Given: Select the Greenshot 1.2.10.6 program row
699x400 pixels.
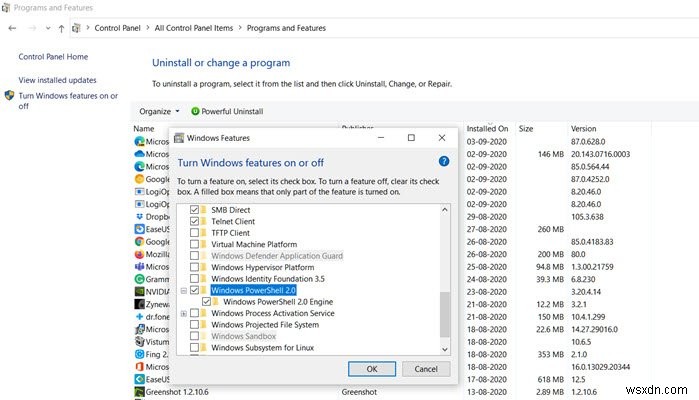Looking at the screenshot, I should coord(391,392).
